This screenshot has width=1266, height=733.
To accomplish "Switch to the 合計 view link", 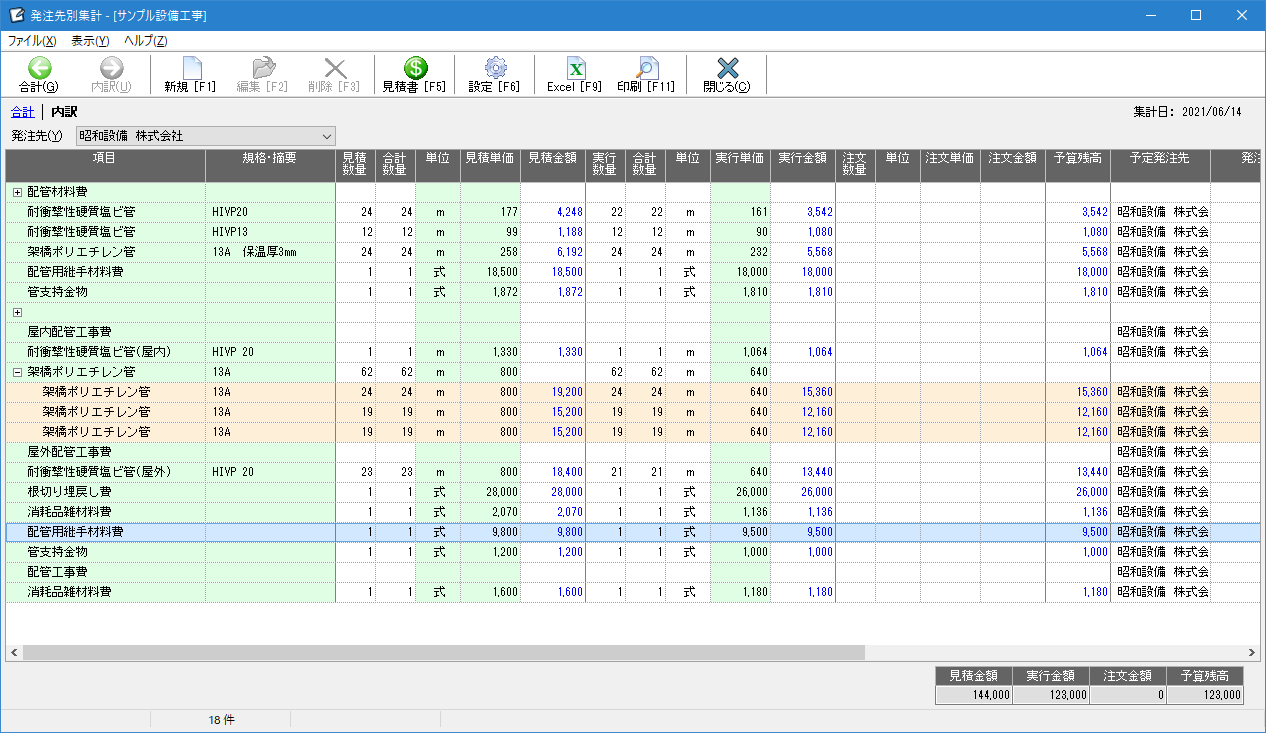I will click(22, 112).
